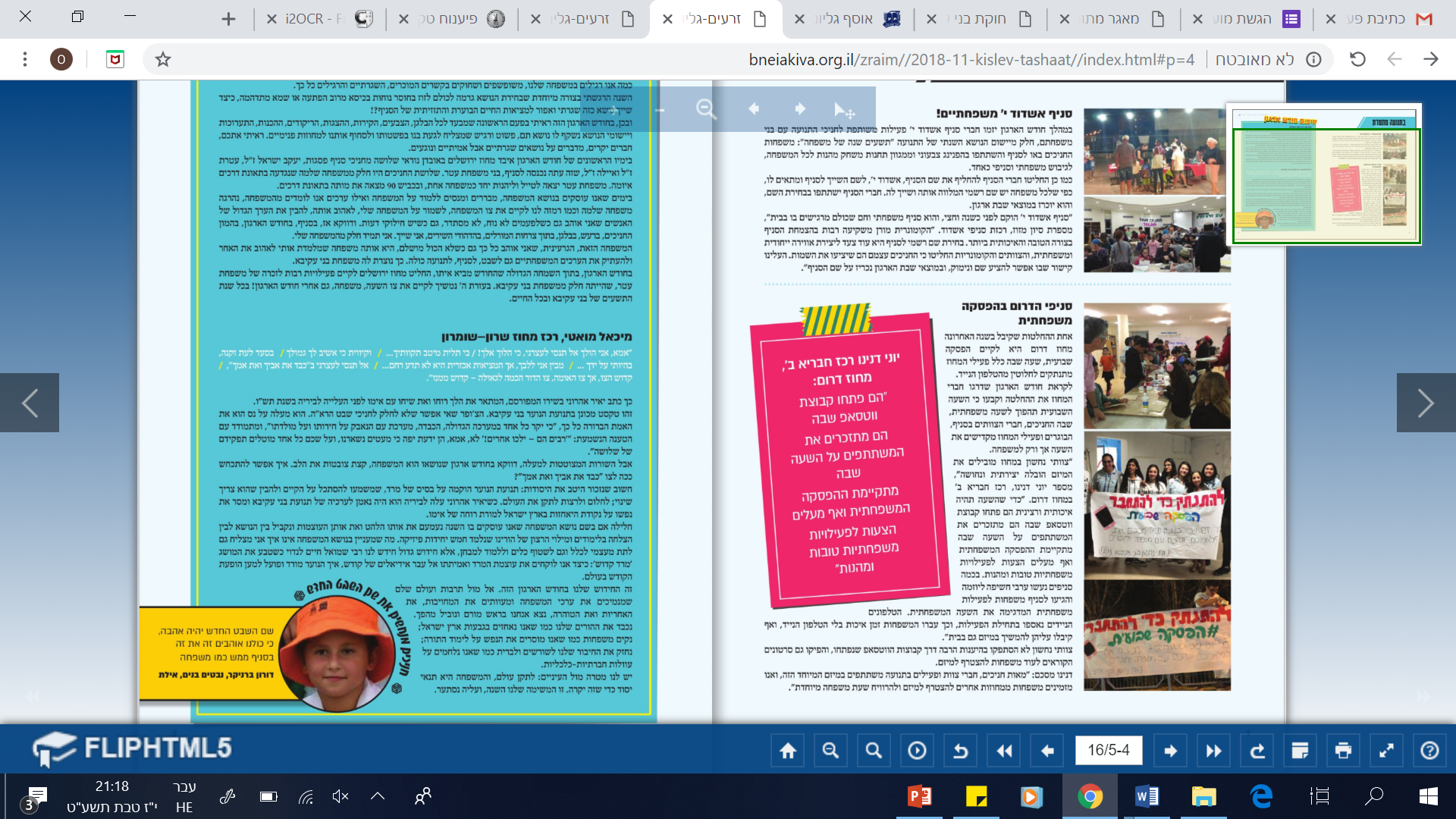Reload the page
Image resolution: width=1456 pixels, height=819 pixels.
[x=1357, y=59]
